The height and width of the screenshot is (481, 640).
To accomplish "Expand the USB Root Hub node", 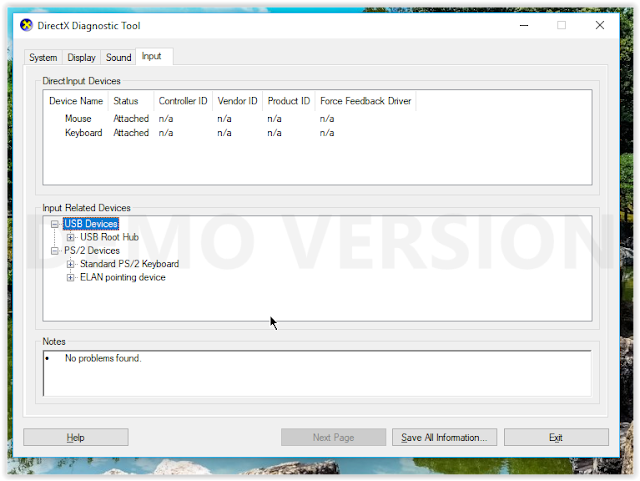I will pos(71,238).
